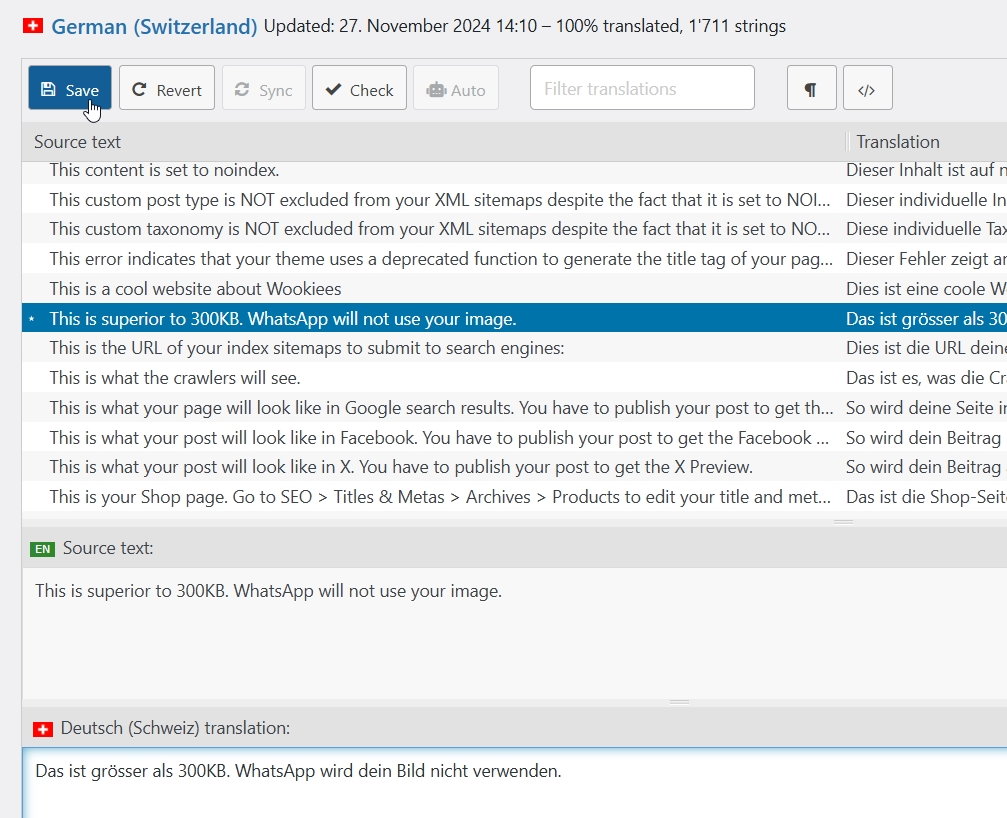
Task: Click the resize handle below the strings list
Action: tap(843, 521)
